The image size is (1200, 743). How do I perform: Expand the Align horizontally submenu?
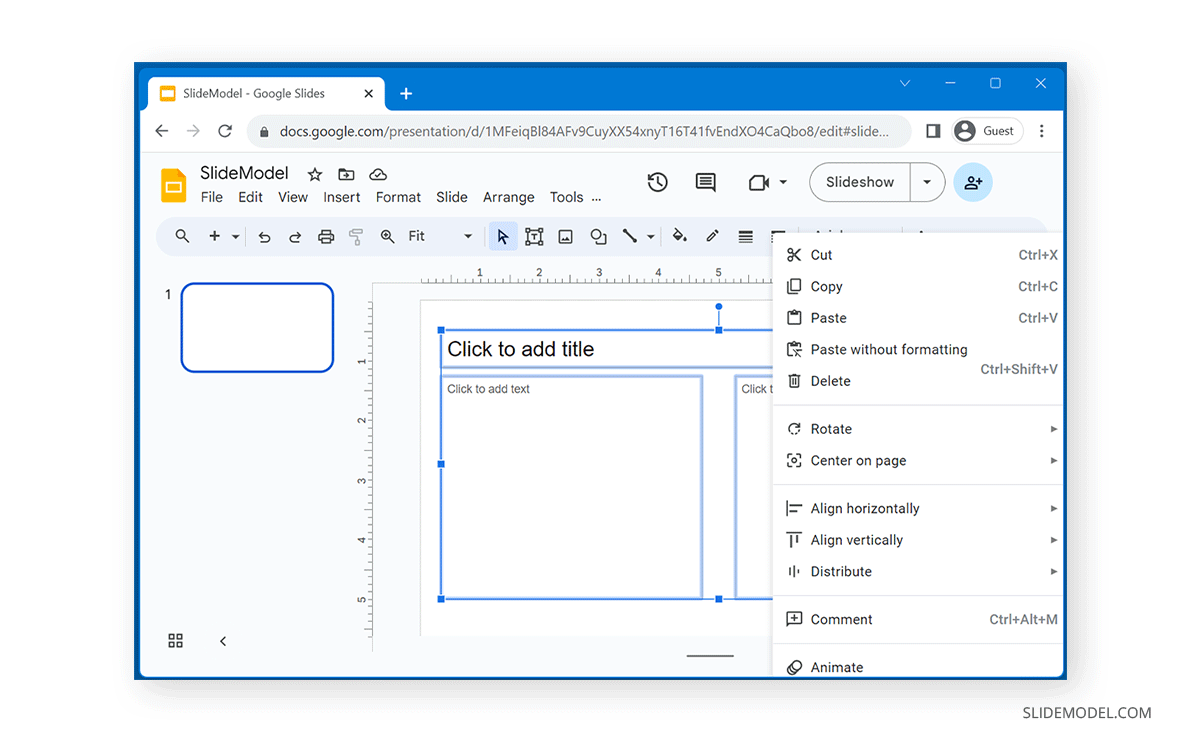(864, 508)
